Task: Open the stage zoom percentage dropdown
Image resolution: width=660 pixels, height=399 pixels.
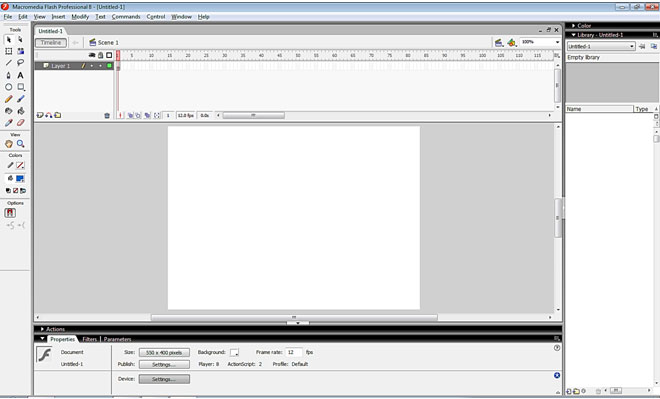Action: click(x=557, y=42)
